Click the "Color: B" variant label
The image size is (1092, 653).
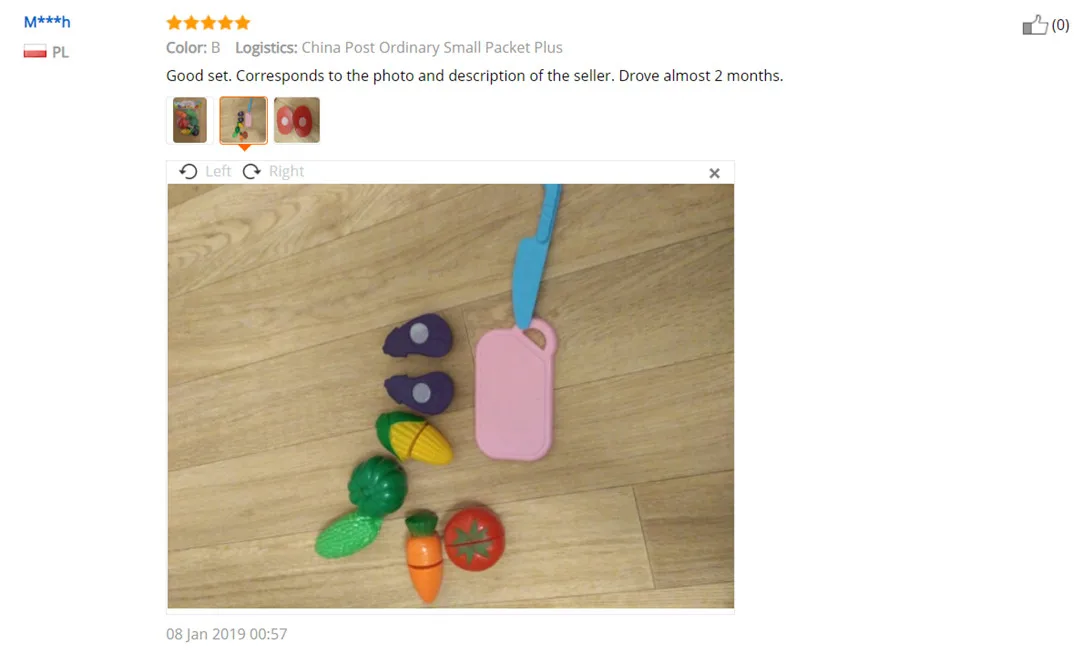coord(193,48)
